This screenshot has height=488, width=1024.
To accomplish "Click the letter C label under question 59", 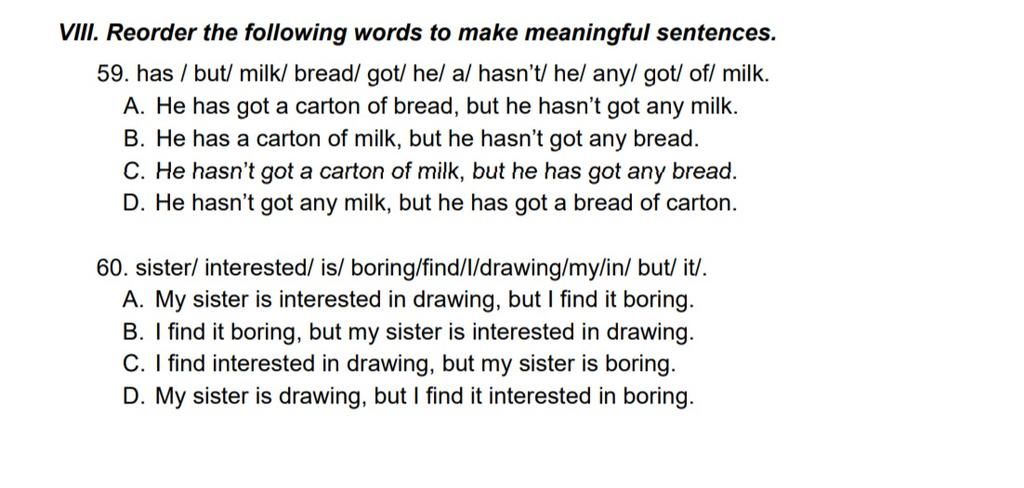I will 133,171.
